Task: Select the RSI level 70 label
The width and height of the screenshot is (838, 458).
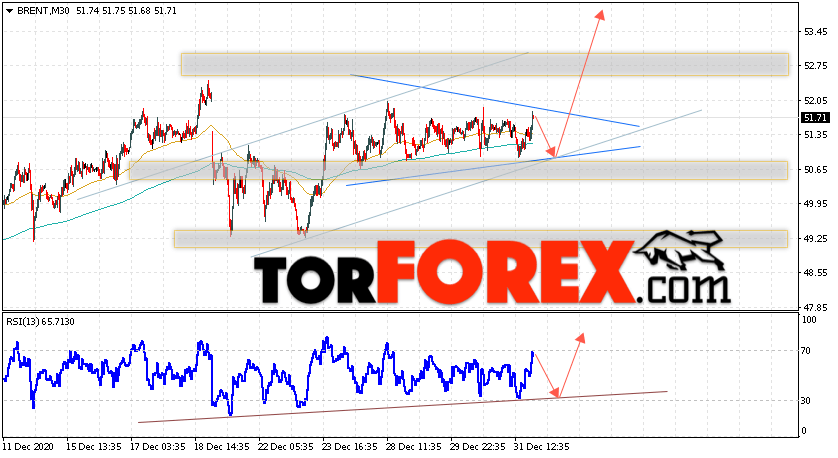Action: [806, 351]
